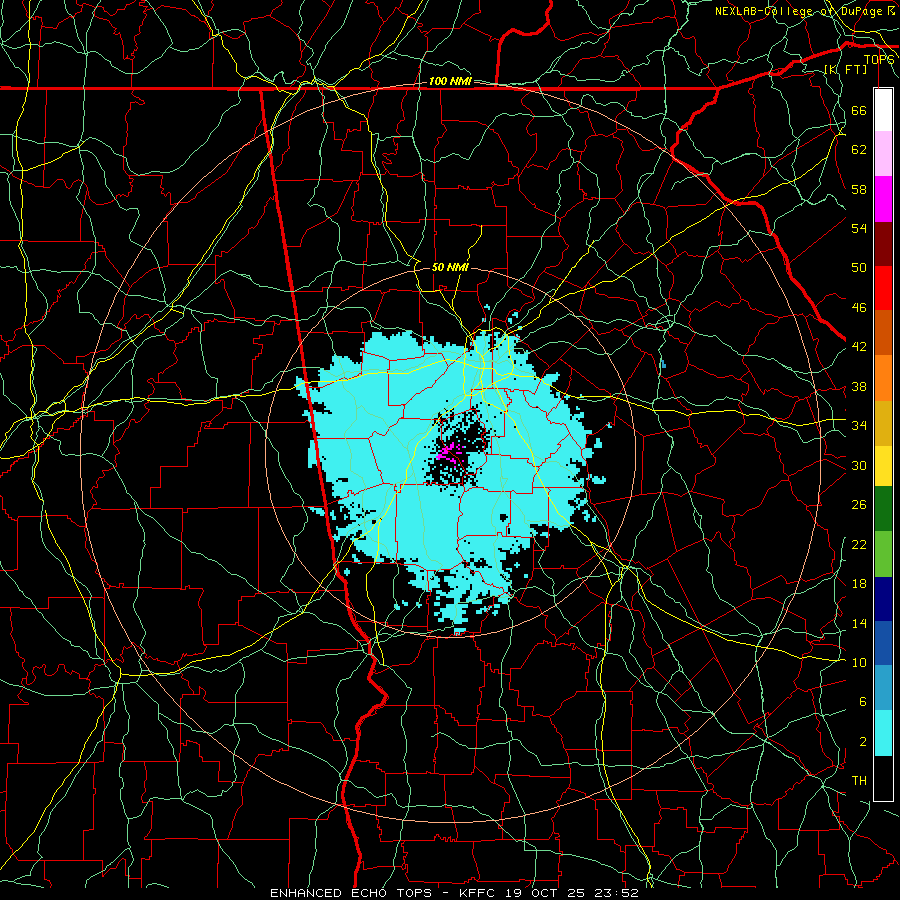Select the cyan swatch in the legend
Image resolution: width=900 pixels, height=900 pixels.
pyautogui.click(x=883, y=733)
